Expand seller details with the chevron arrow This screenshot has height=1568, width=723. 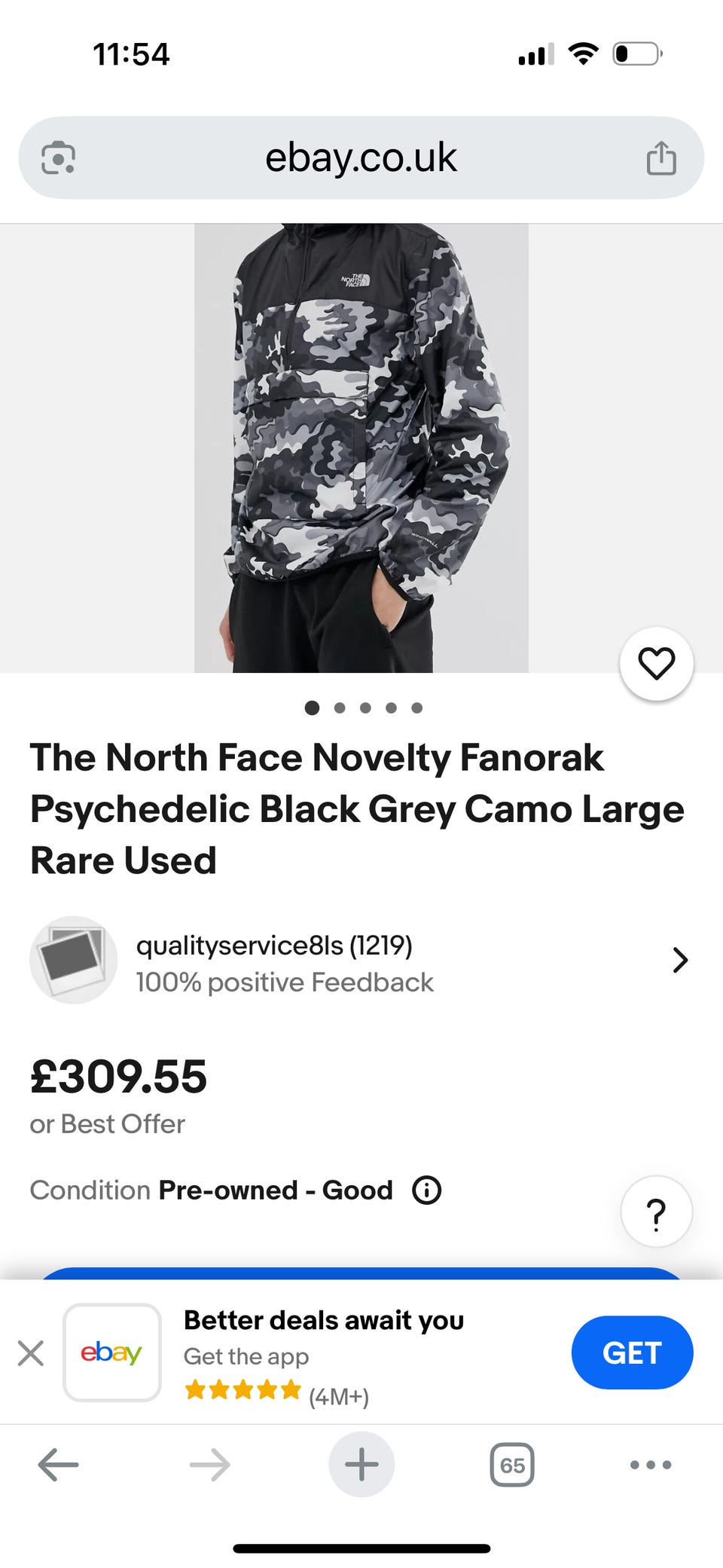(x=680, y=960)
